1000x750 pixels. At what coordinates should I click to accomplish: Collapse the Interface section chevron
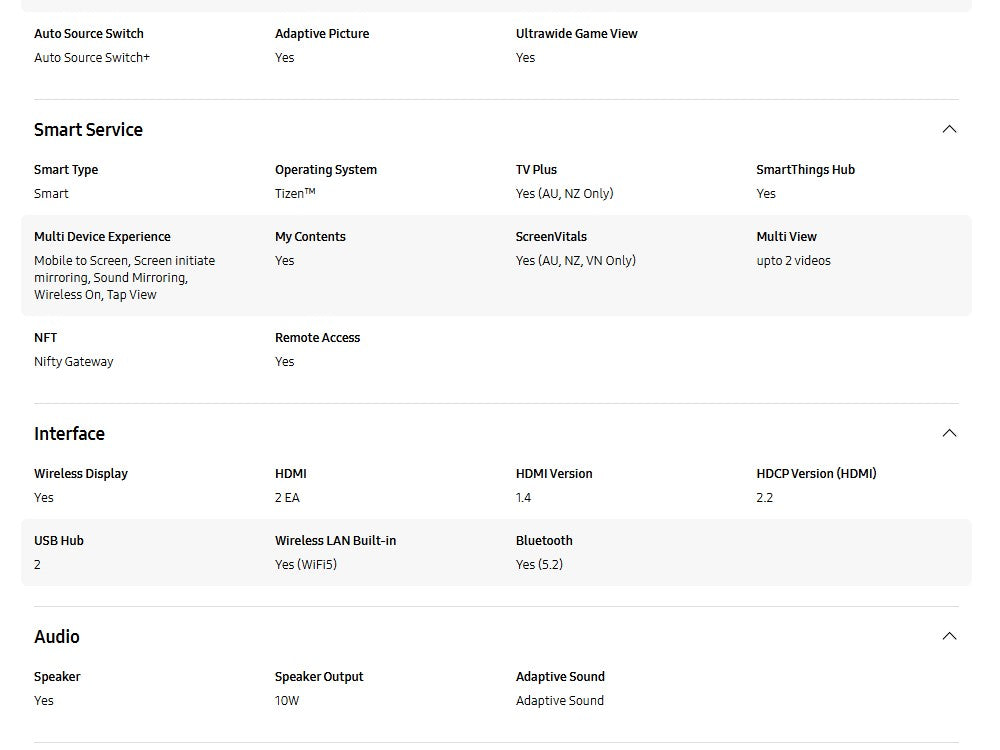coord(949,433)
